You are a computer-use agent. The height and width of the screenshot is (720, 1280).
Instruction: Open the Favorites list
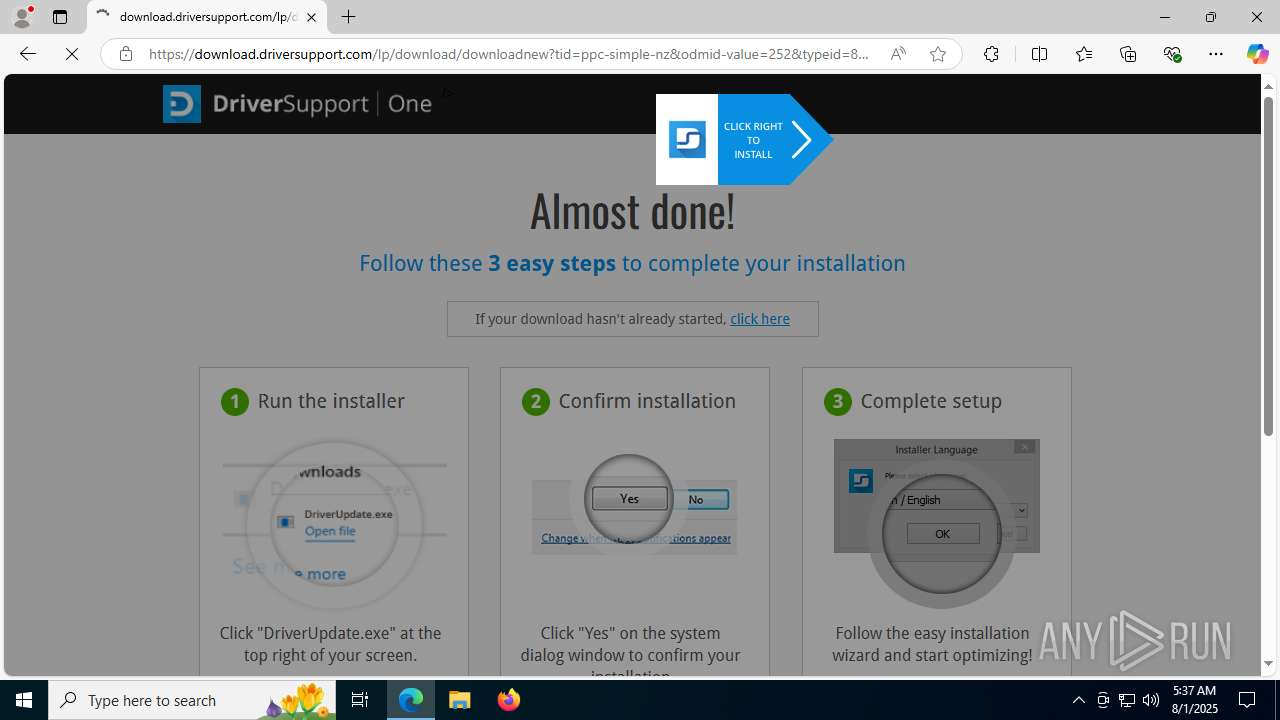click(x=1083, y=54)
